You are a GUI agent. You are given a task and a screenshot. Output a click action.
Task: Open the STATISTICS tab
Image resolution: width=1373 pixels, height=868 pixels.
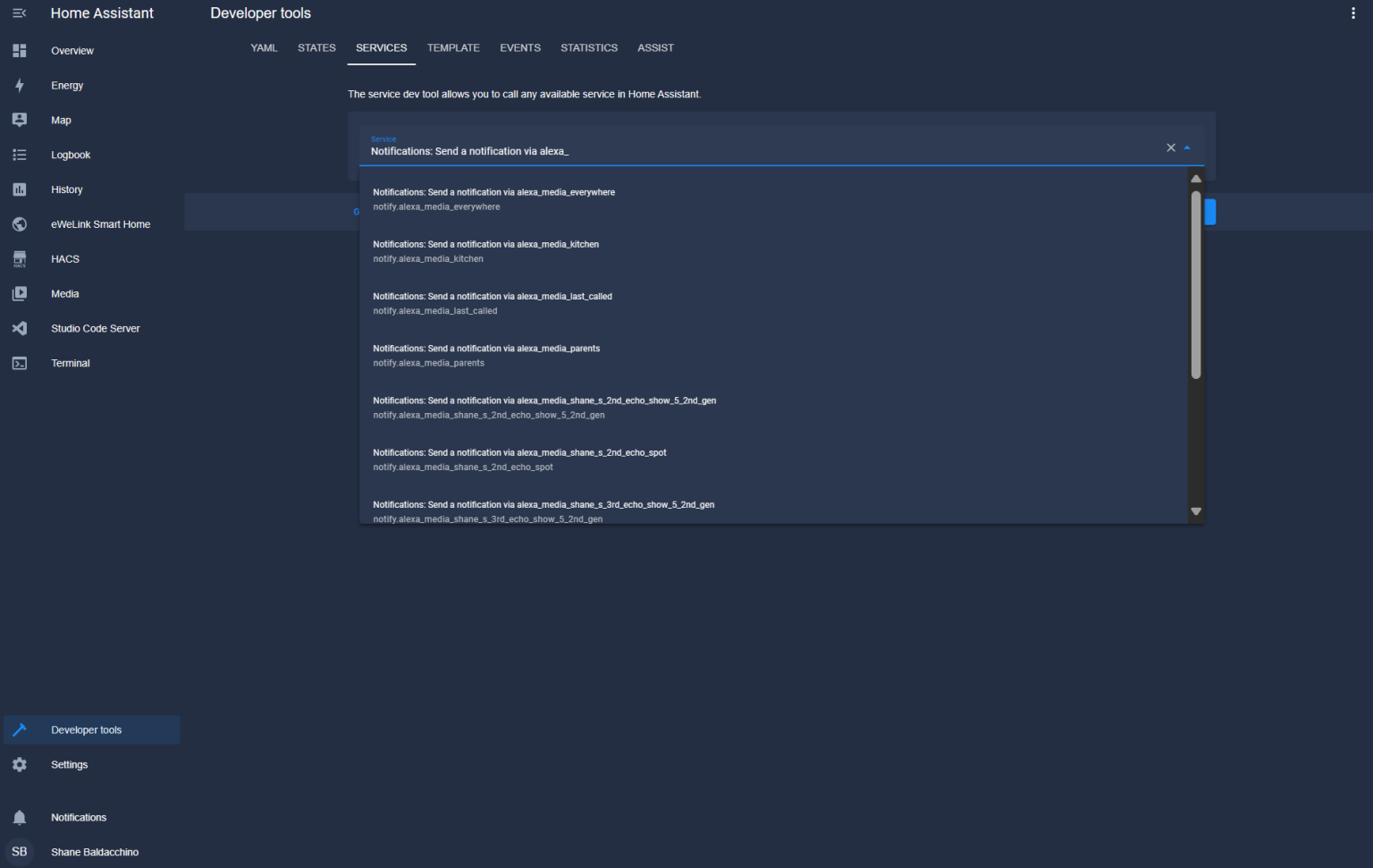coord(589,48)
